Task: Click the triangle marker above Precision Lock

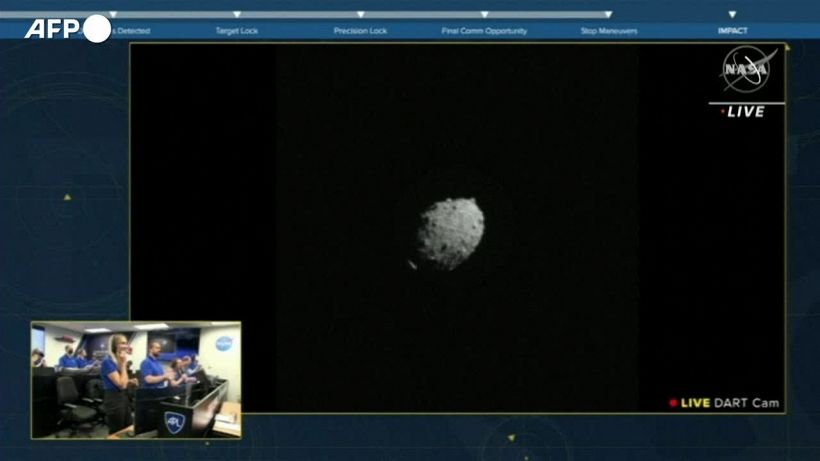Action: 361,15
